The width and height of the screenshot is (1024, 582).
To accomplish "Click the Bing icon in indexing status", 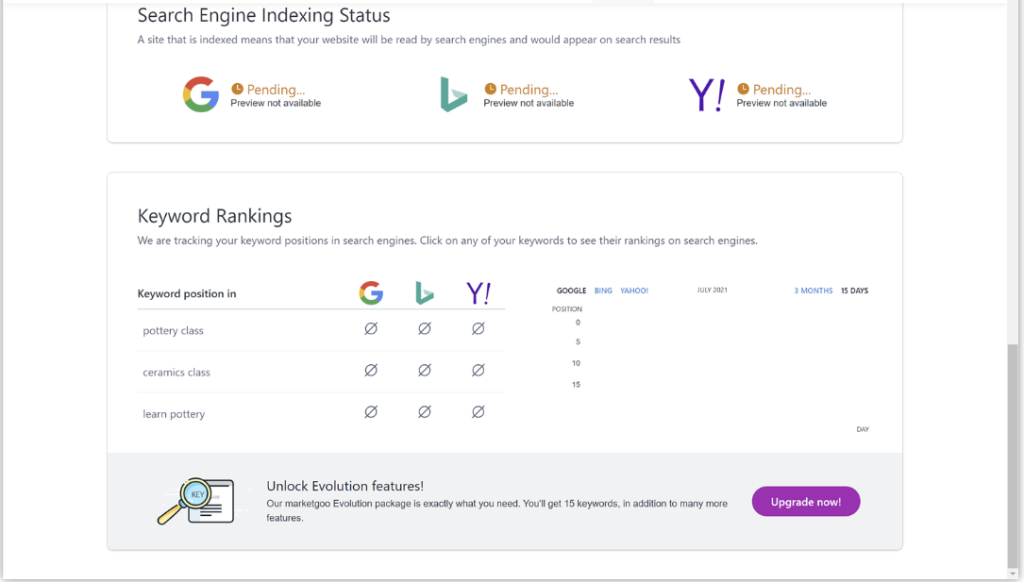I will click(x=453, y=94).
